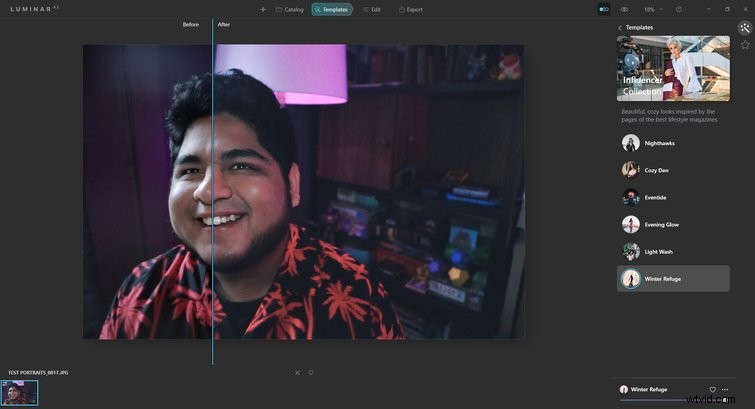The height and width of the screenshot is (409, 755).
Task: Apply the Cozy Den template
Action: pos(673,170)
